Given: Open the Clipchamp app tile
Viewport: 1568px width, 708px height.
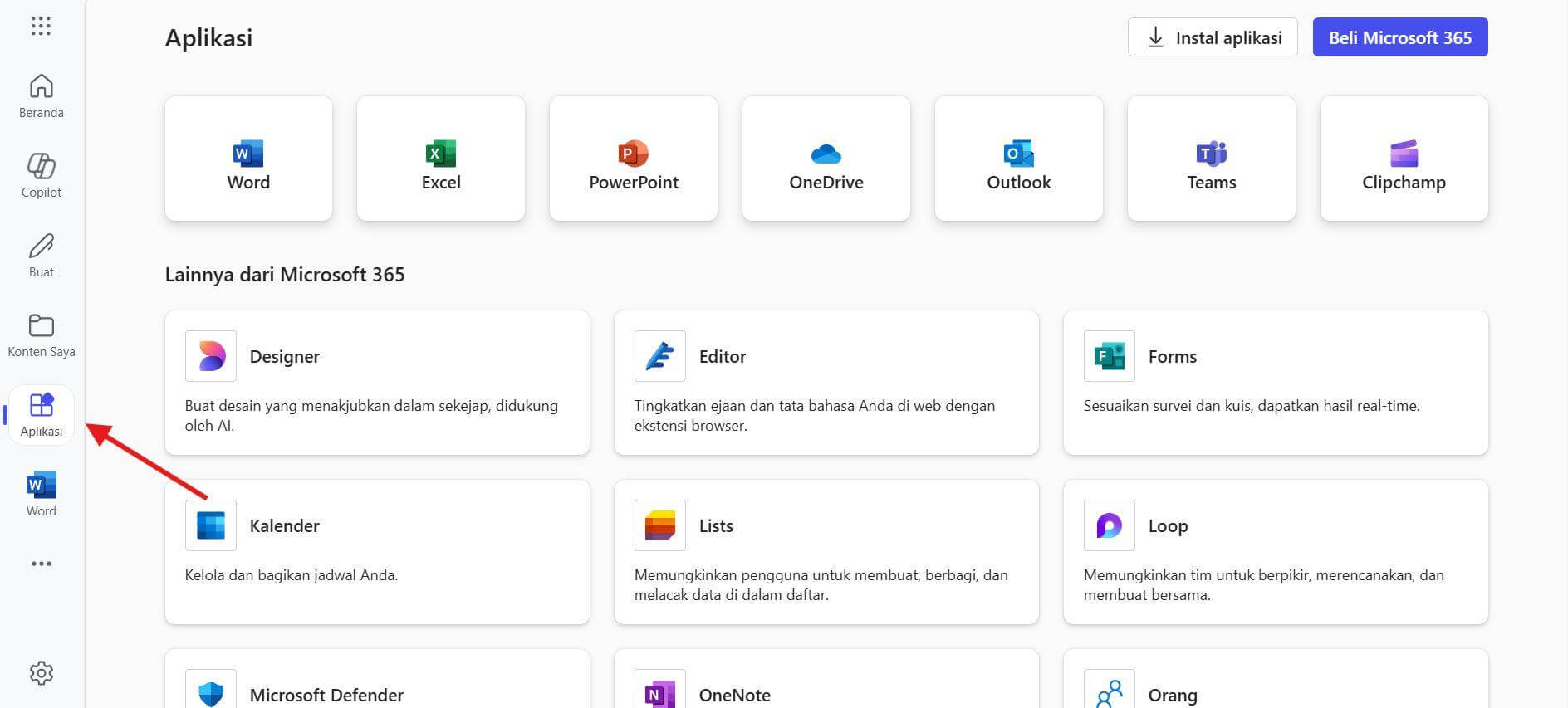Looking at the screenshot, I should (x=1404, y=159).
